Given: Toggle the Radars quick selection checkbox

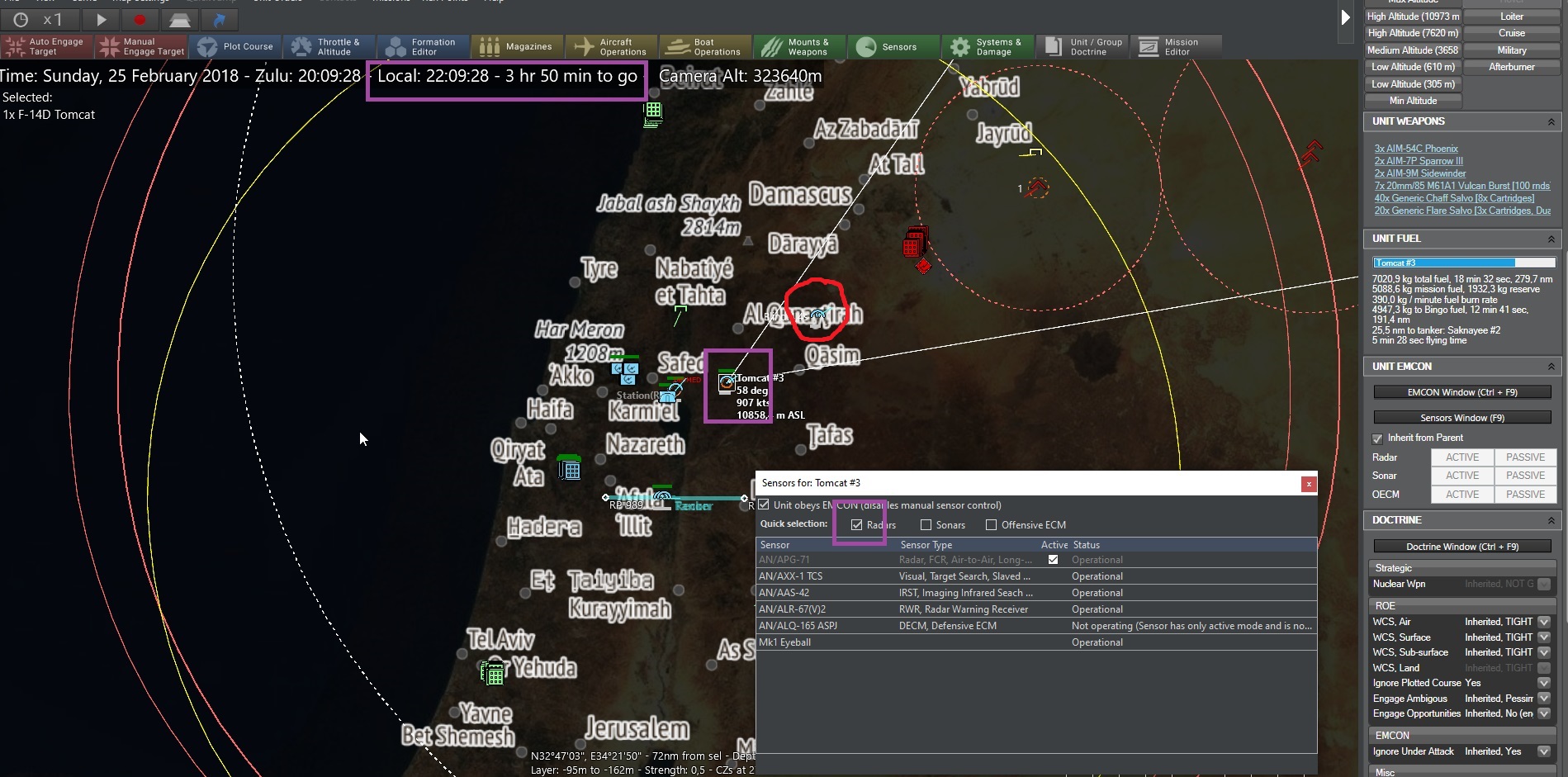Looking at the screenshot, I should click(857, 524).
